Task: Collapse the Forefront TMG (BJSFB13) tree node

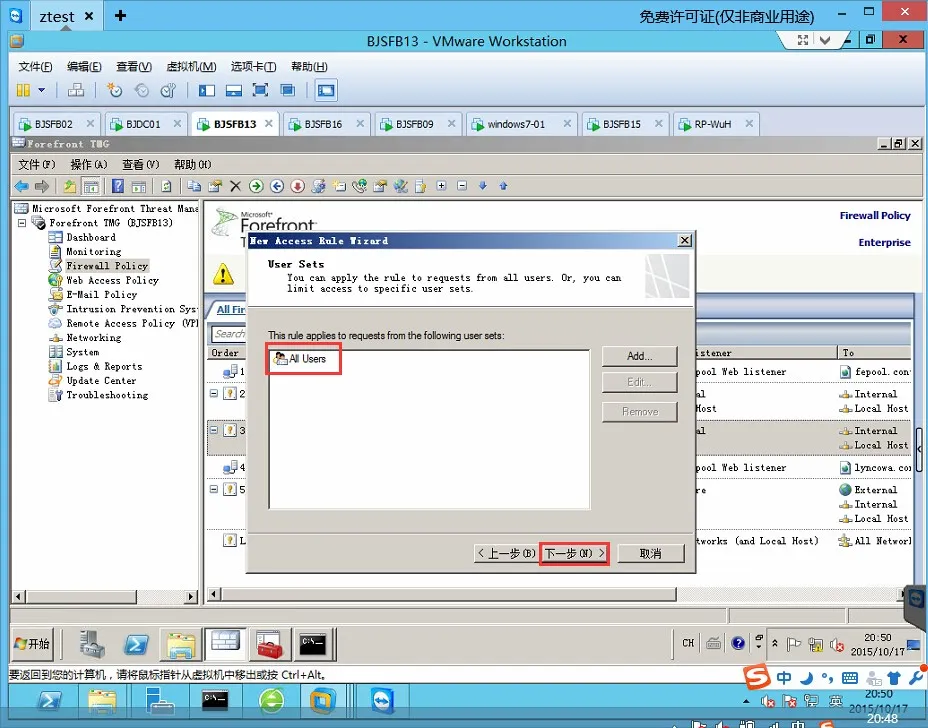Action: click(22, 223)
